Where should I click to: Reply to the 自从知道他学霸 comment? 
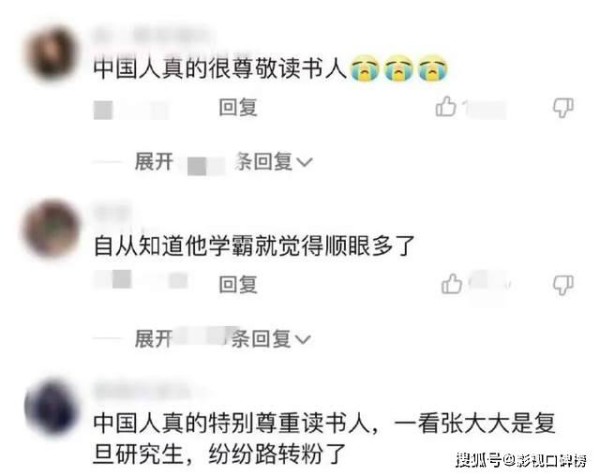click(238, 284)
